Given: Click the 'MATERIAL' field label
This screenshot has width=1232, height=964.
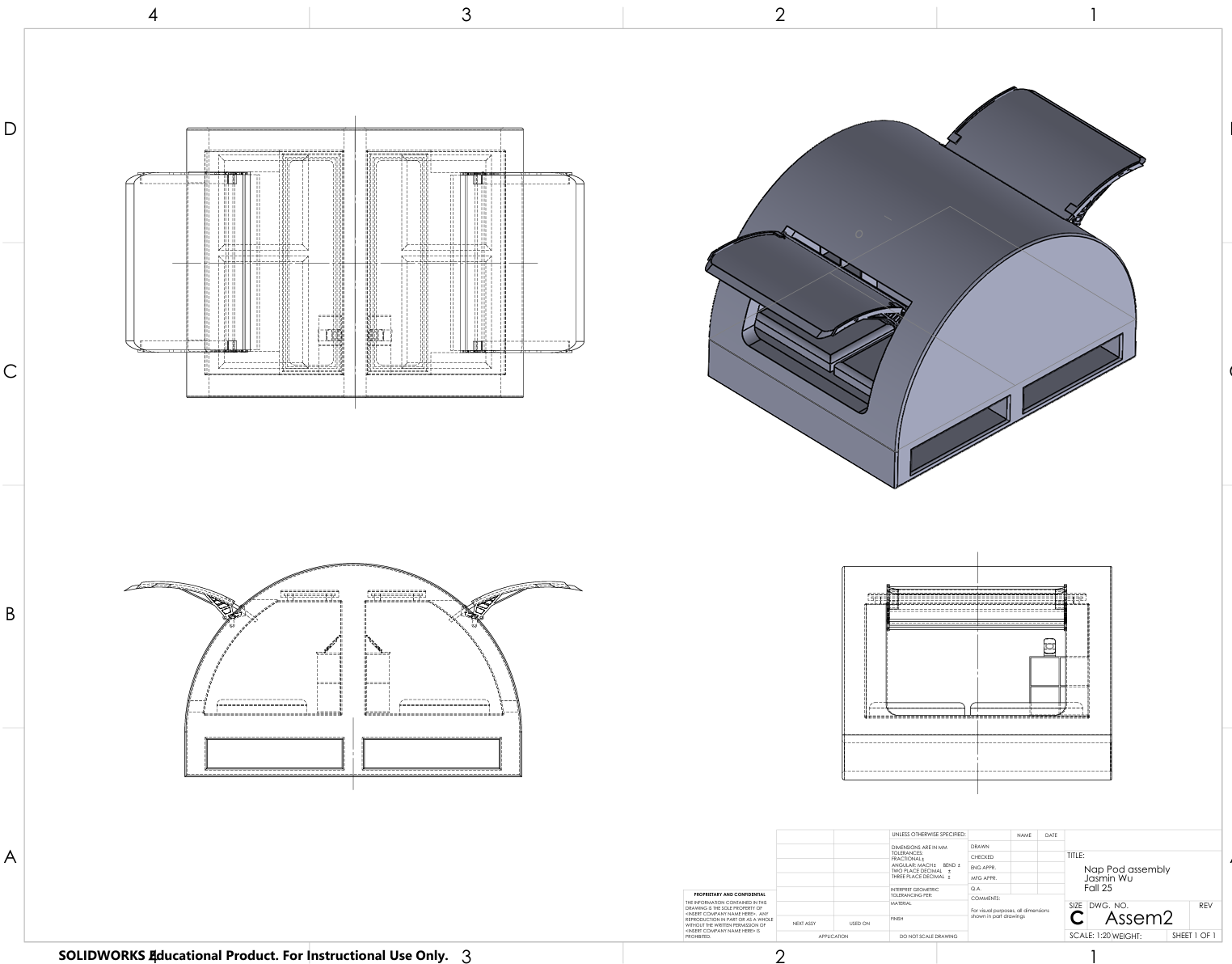Looking at the screenshot, I should 901,903.
